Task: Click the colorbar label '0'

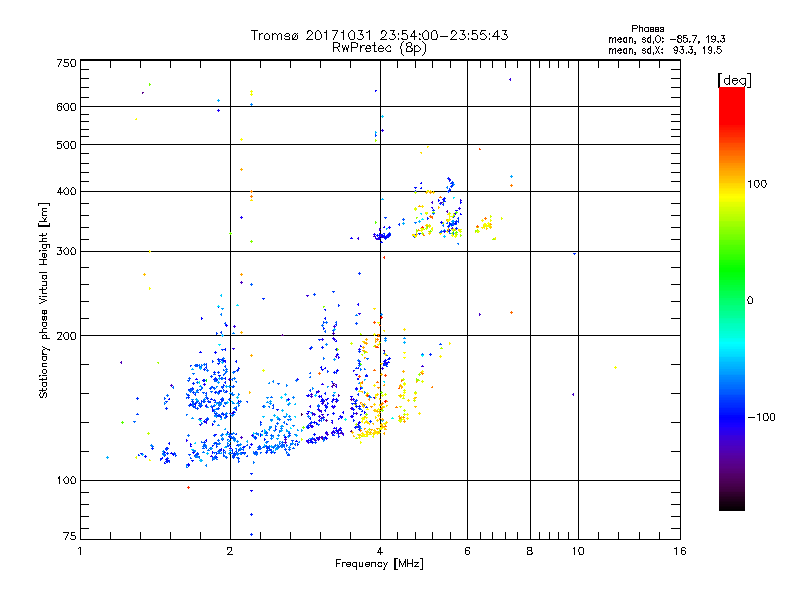Action: (750, 301)
